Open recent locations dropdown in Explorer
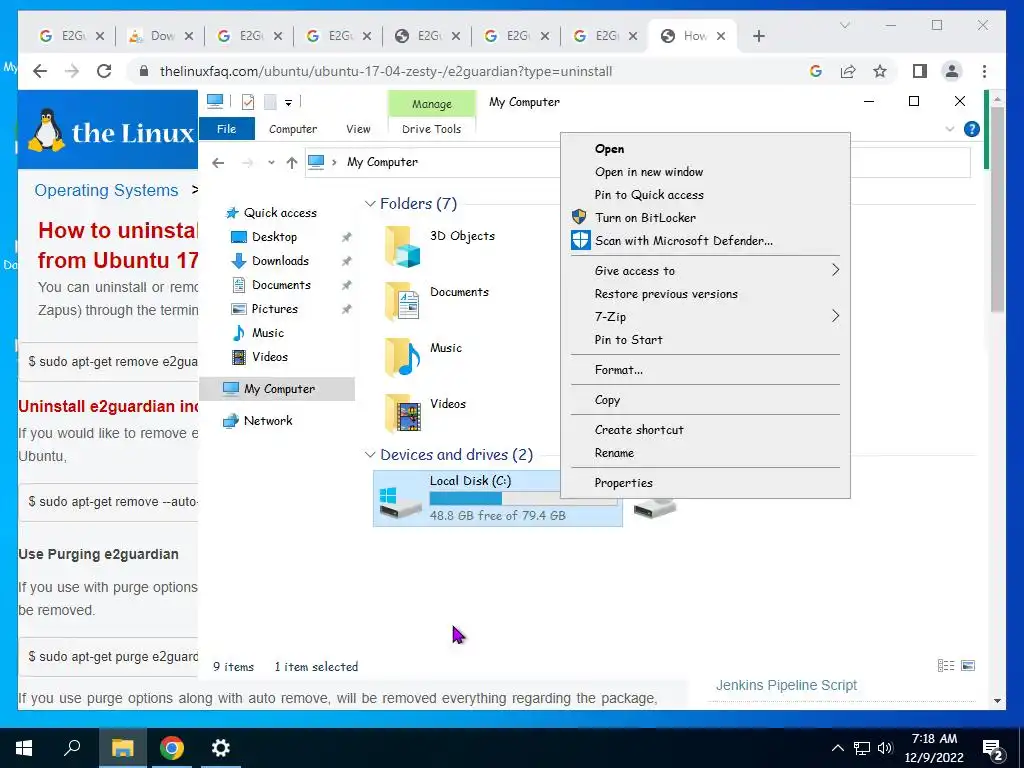 [x=271, y=163]
